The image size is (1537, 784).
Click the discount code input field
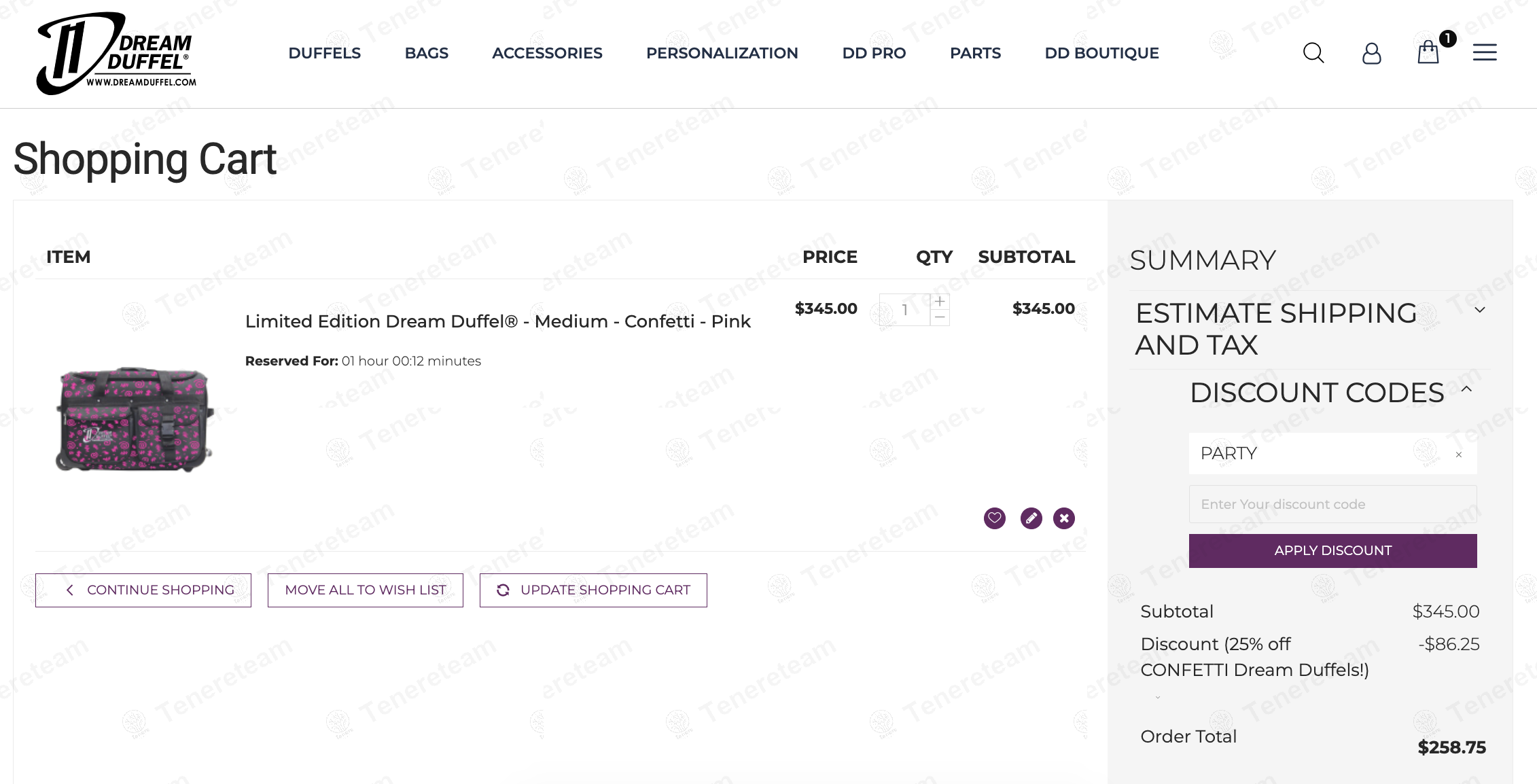click(1332, 504)
